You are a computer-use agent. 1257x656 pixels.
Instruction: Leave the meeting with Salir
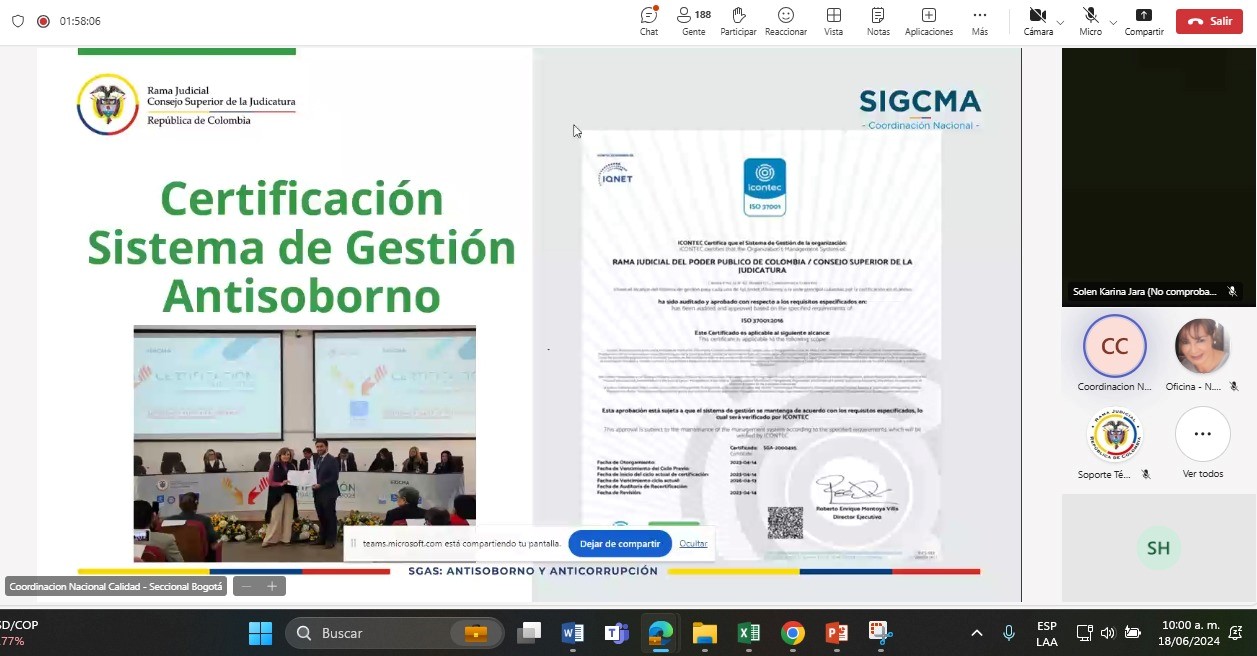1209,21
